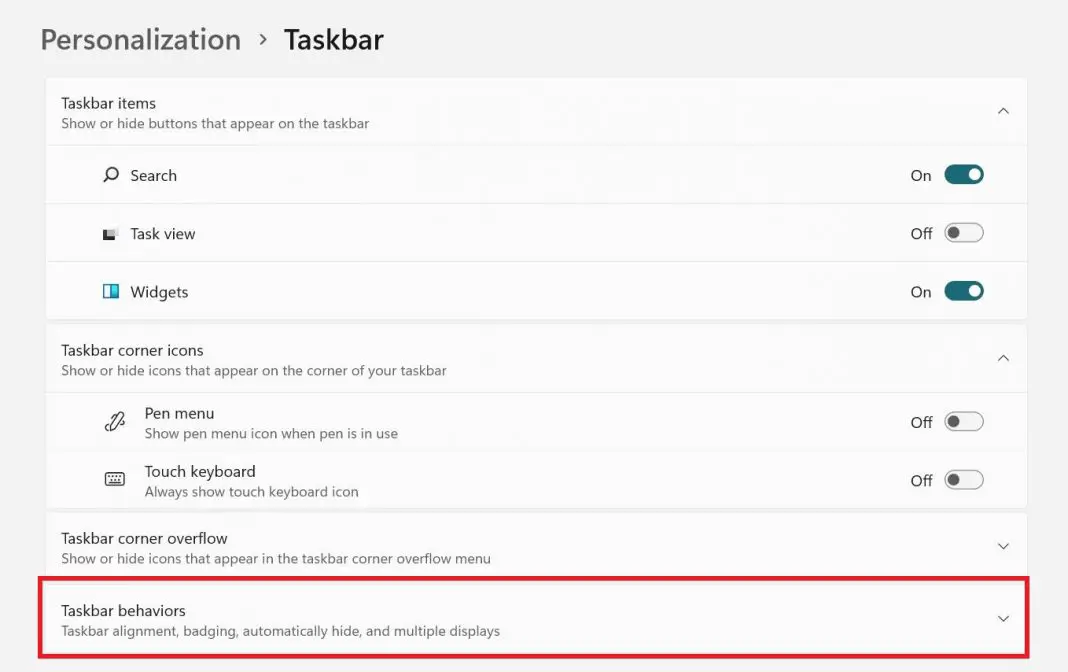Collapse the Taskbar items section

[1003, 111]
